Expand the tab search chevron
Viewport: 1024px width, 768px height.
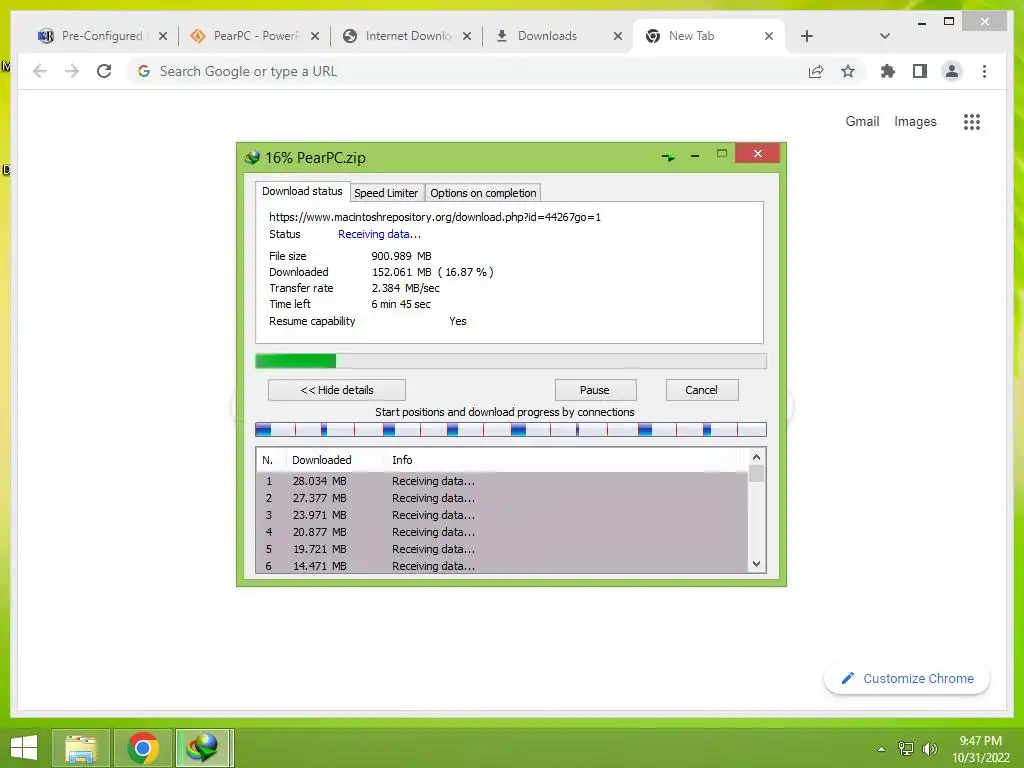884,36
